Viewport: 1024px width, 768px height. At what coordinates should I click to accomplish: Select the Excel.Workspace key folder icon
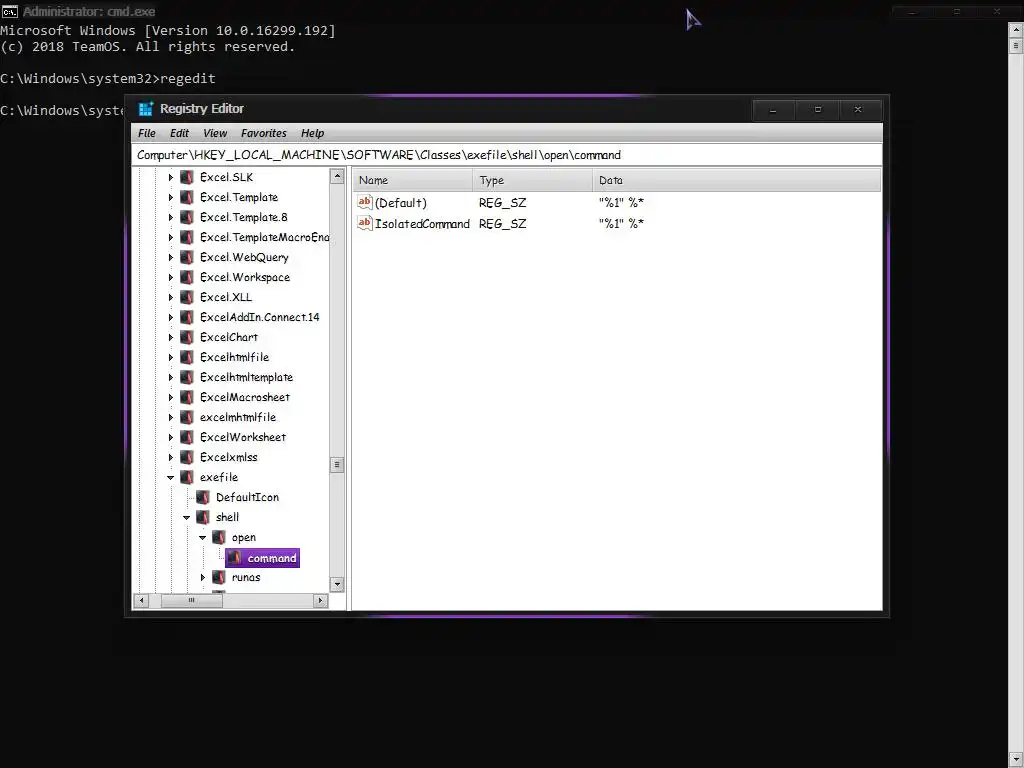tap(187, 277)
